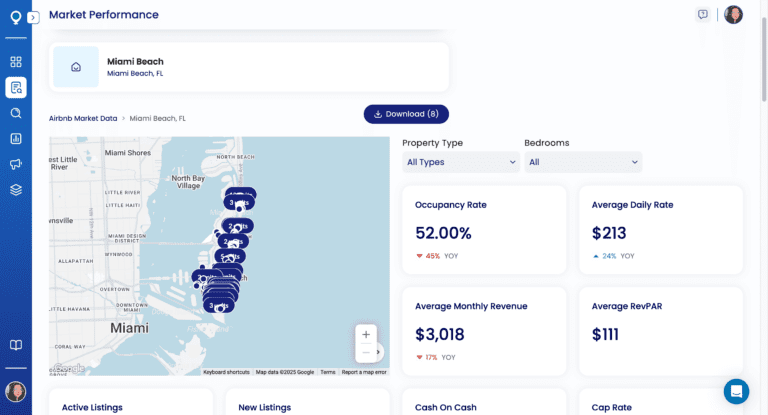Viewport: 768px width, 415px height.
Task: Zoom in on the map
Action: point(366,334)
